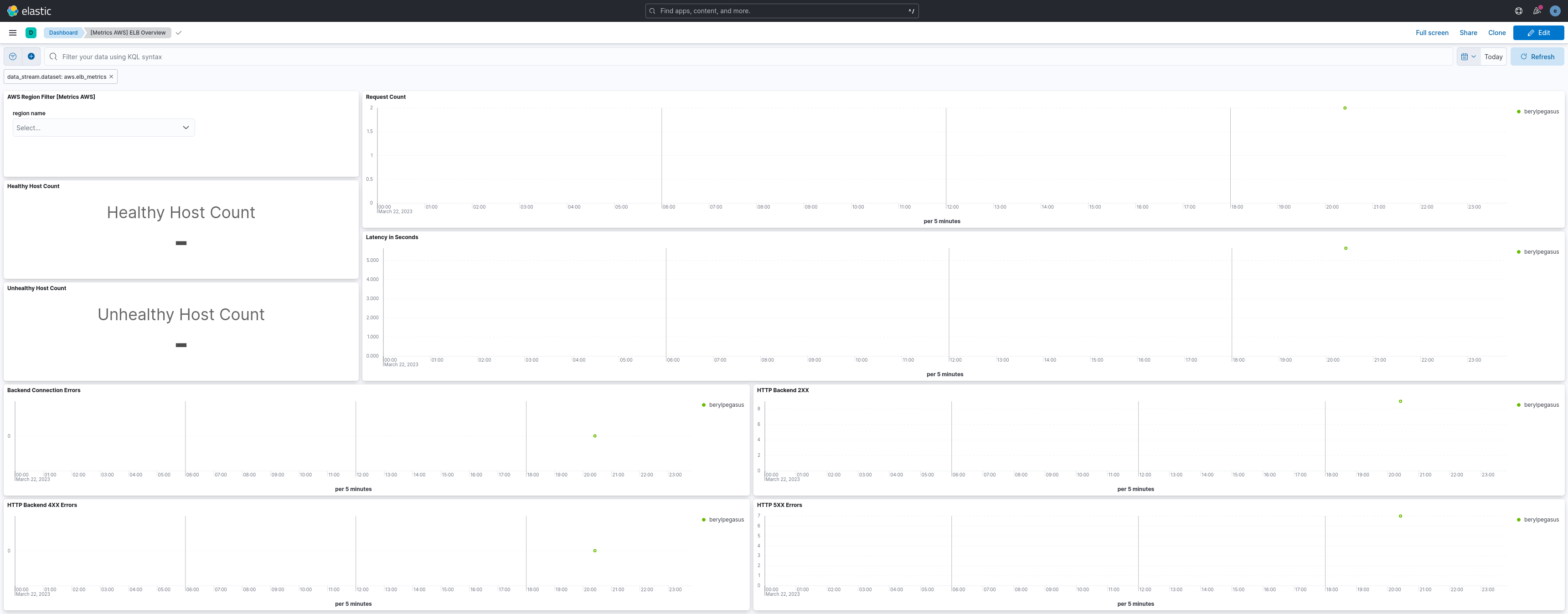Open the help lifebuoy menu
1568x614 pixels.
(1518, 11)
